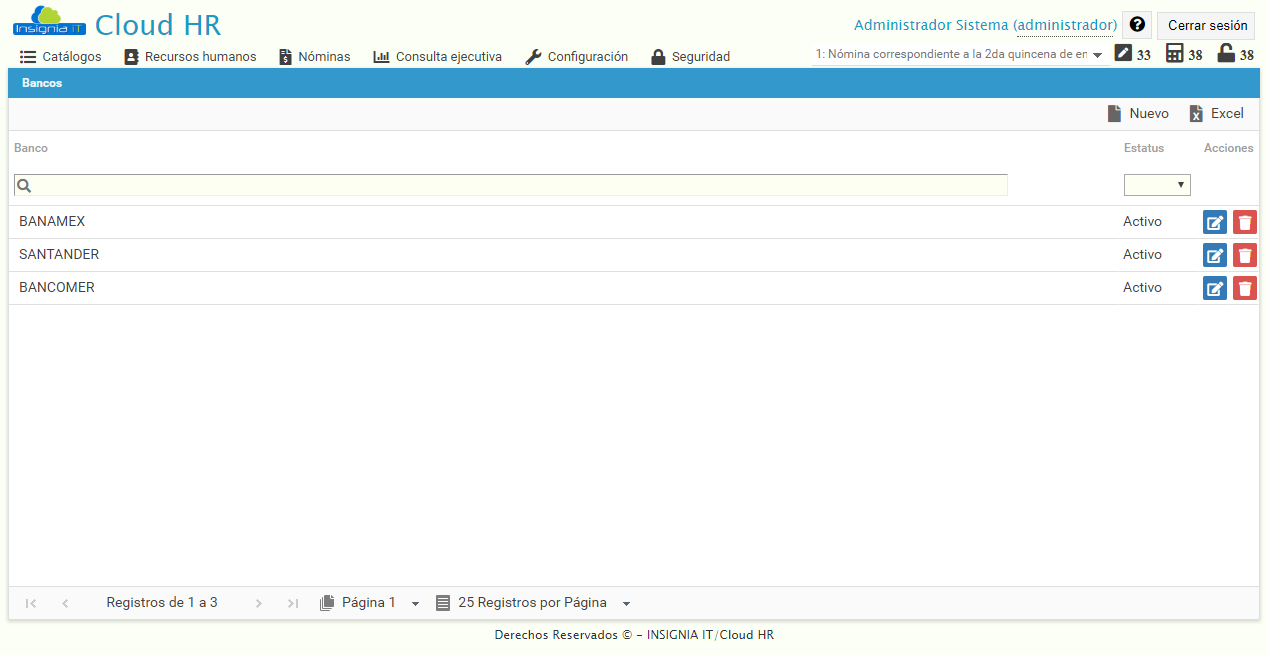Delete the SANTANDER row with the trash icon

[1244, 255]
